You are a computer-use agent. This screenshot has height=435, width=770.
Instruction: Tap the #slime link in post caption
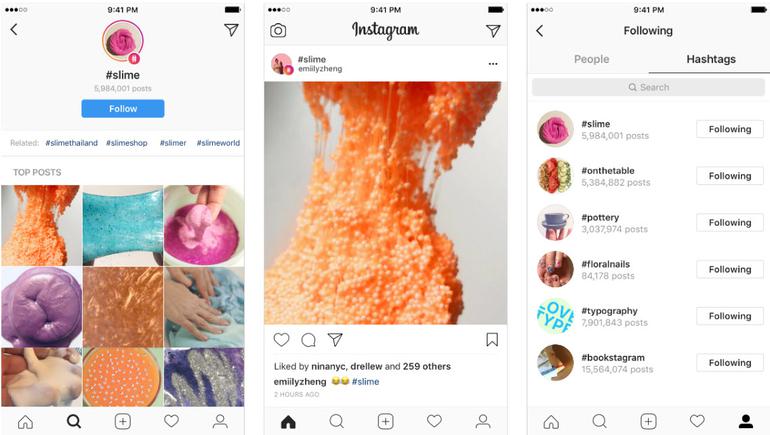point(365,381)
